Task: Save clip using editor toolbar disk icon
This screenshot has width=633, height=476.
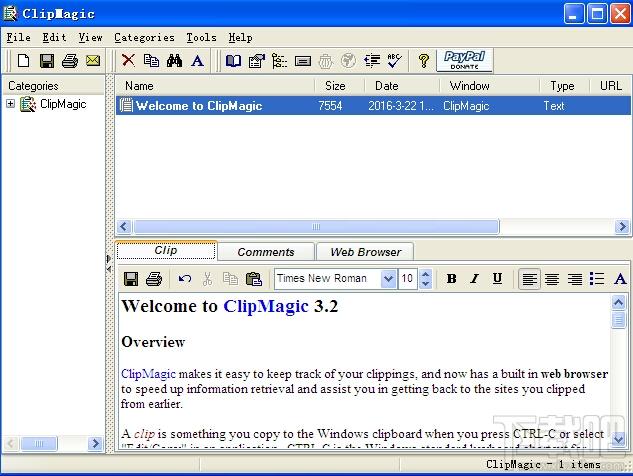Action: (131, 279)
